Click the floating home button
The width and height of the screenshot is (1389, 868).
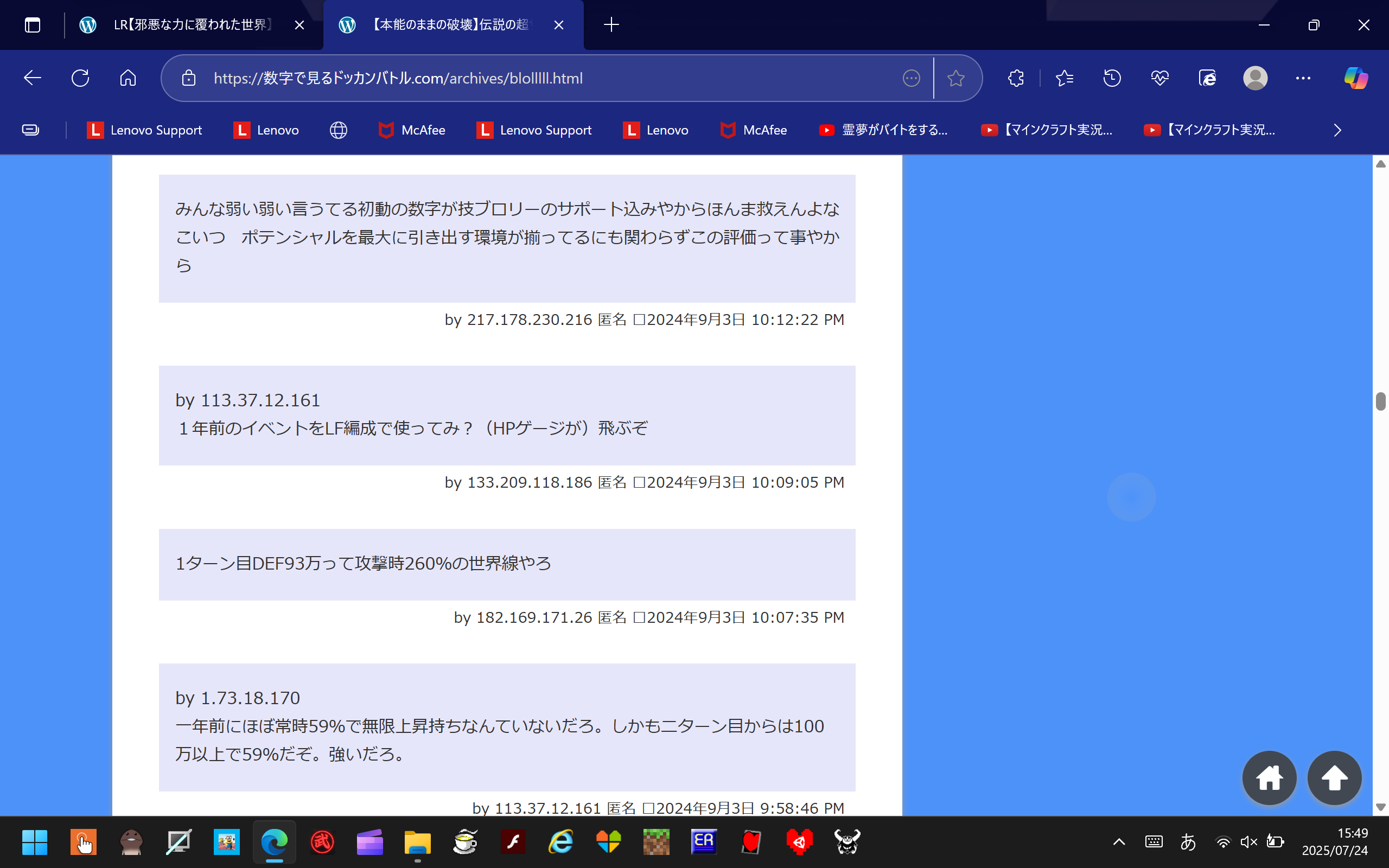pos(1269,778)
